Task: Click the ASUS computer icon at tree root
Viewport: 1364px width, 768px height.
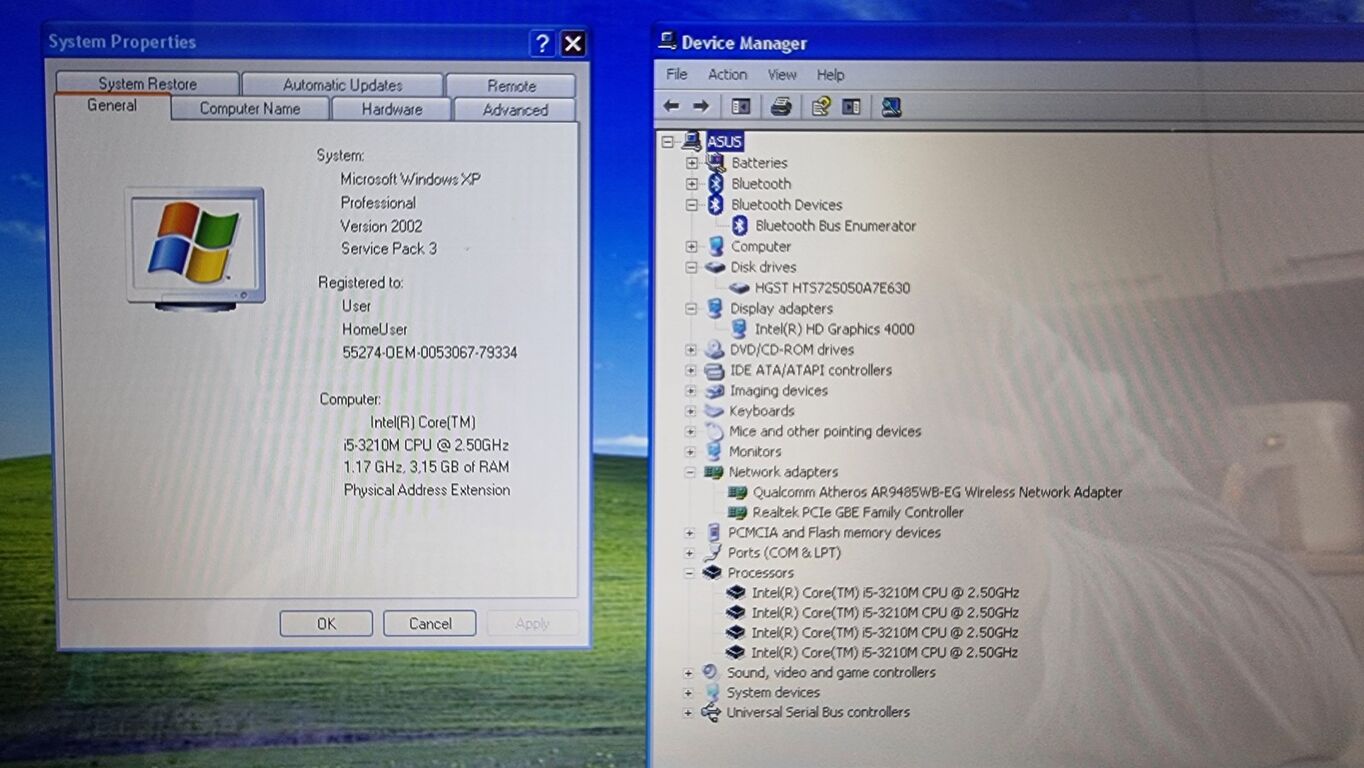Action: pos(692,142)
